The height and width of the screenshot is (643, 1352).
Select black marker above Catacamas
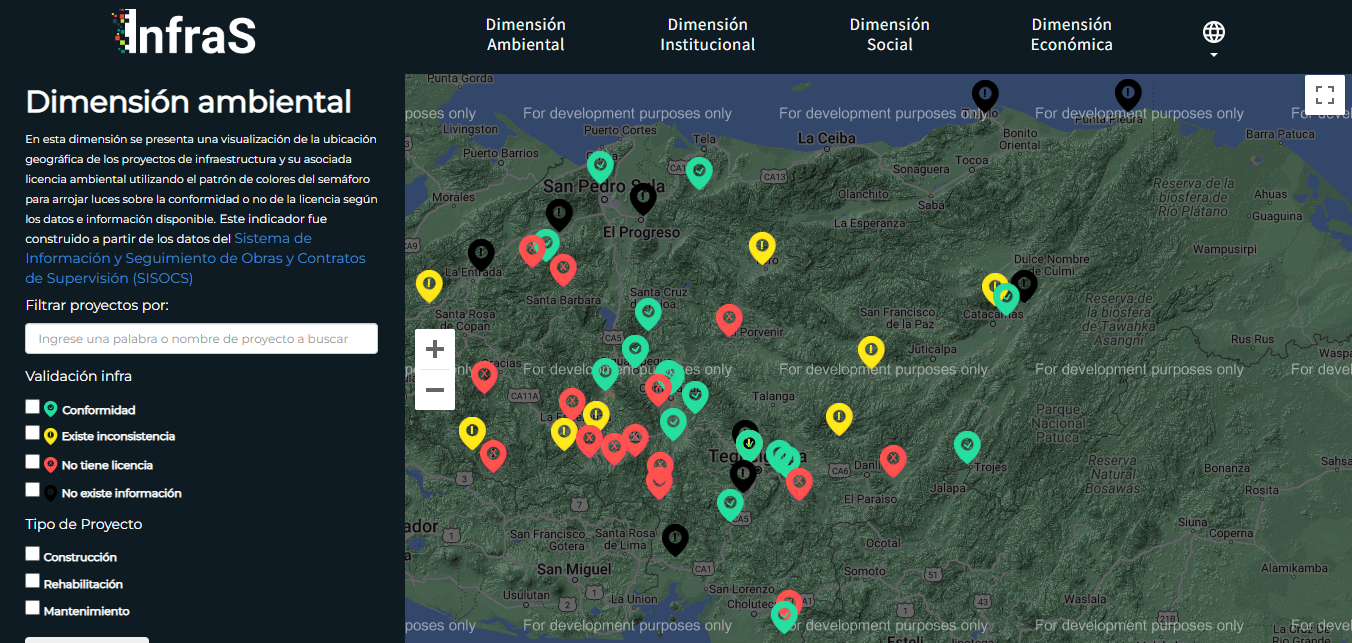pyautogui.click(x=1024, y=285)
